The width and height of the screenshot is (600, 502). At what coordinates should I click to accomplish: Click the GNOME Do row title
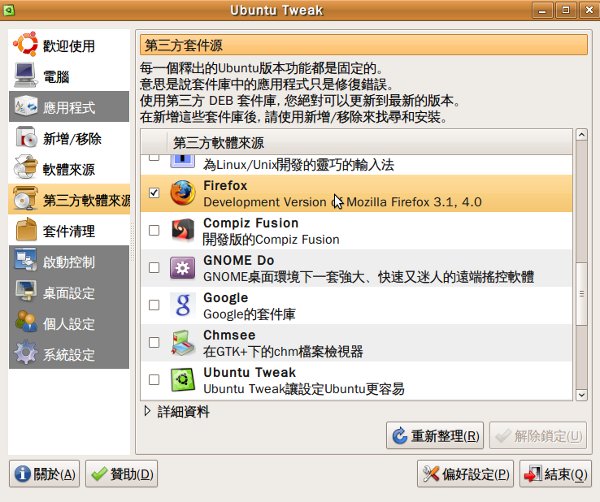[x=239, y=260]
